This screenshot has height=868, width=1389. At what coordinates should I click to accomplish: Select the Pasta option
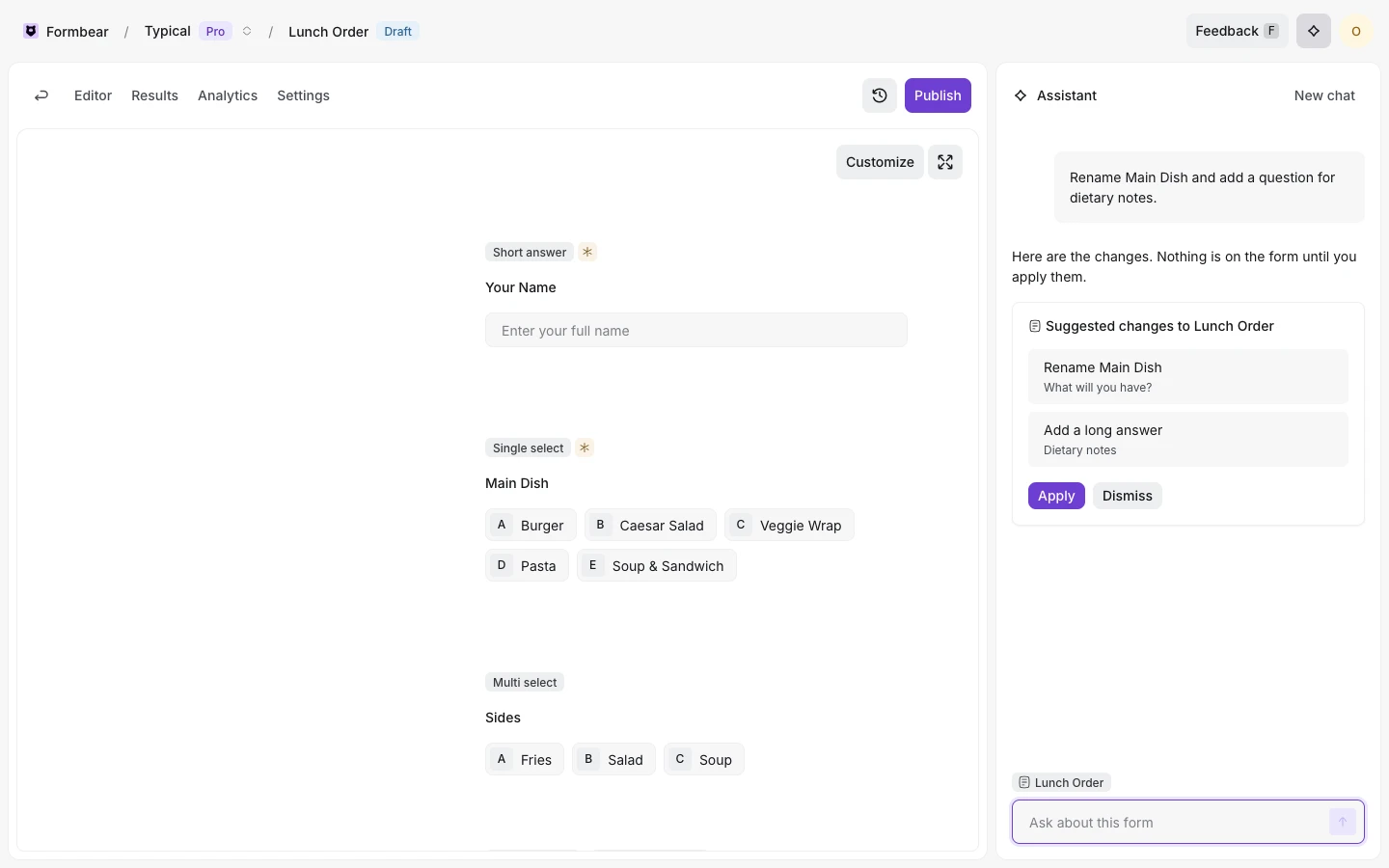pos(527,565)
